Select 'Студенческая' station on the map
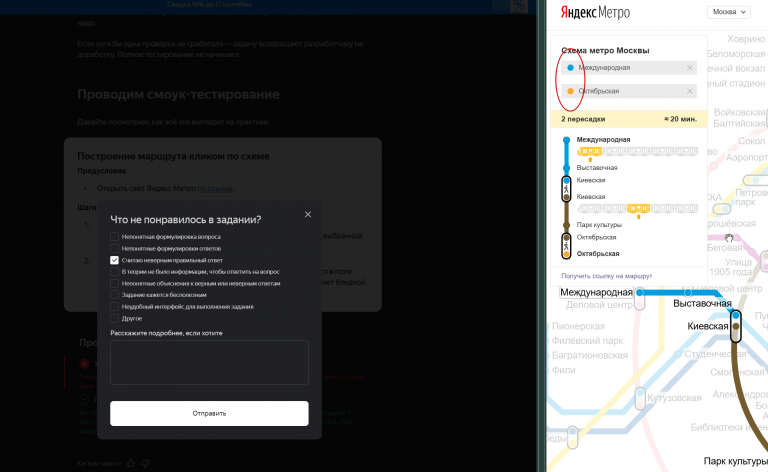The image size is (768, 472). point(715,354)
